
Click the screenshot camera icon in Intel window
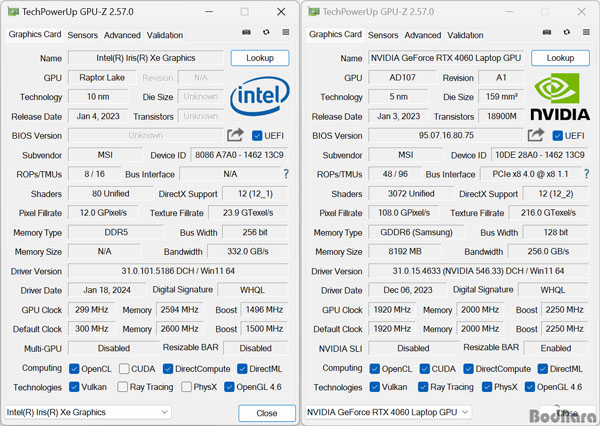point(246,32)
